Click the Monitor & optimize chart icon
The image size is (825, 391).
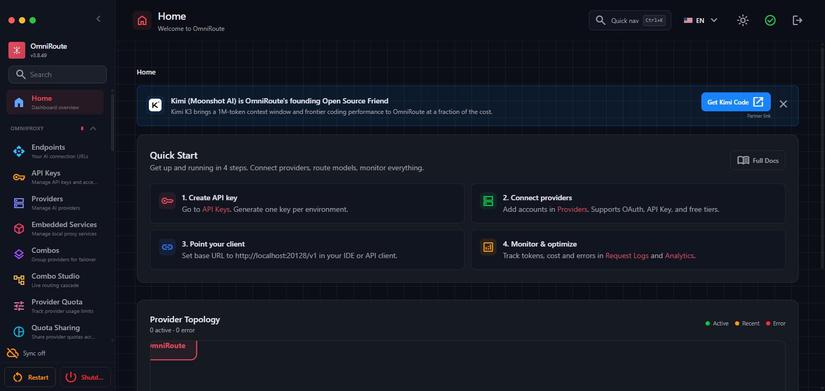point(488,247)
